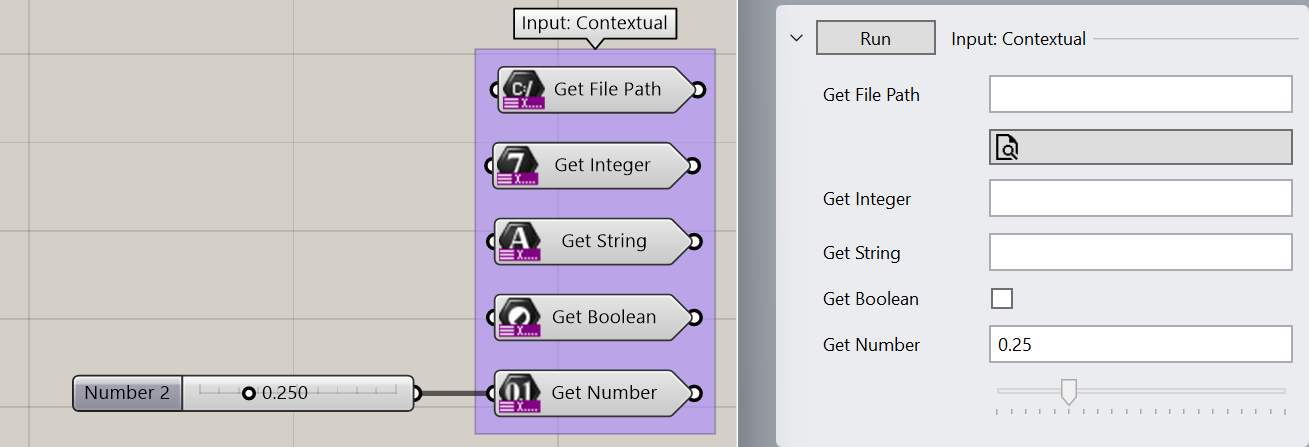Click the Get Number panel slider handle
Viewport: 1309px width, 447px height.
click(1069, 391)
